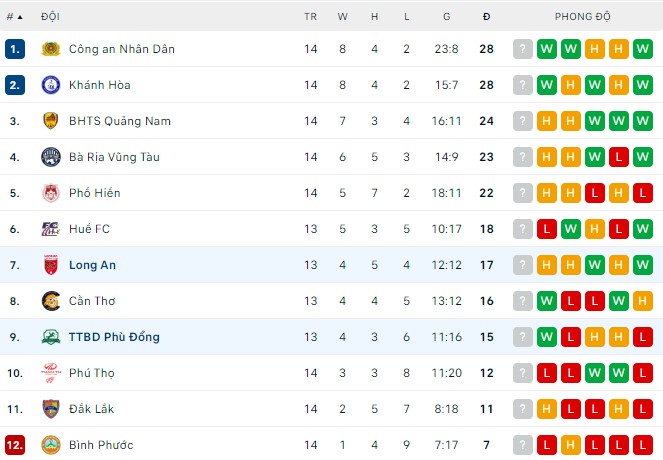
Task: Open the Phú Thọ team link
Action: [92, 373]
